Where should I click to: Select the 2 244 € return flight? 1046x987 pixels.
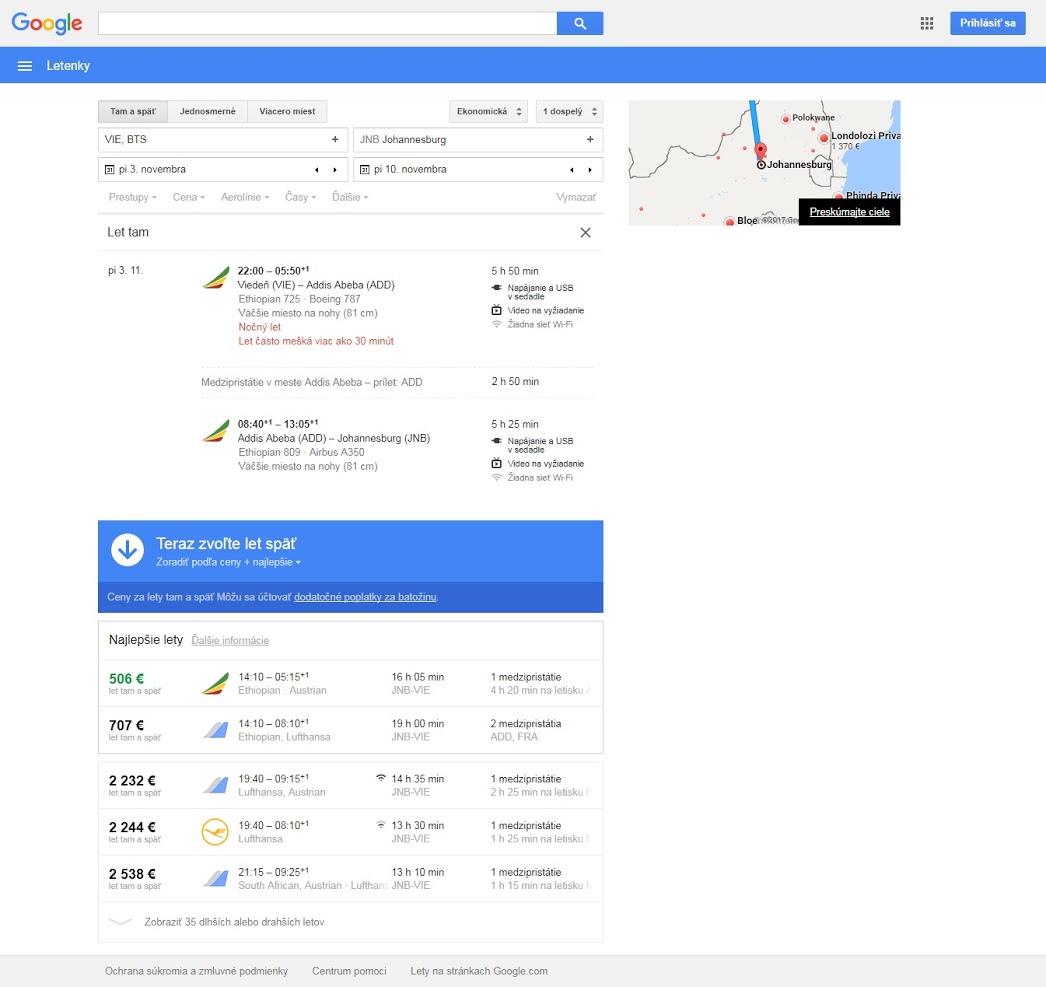pos(350,832)
